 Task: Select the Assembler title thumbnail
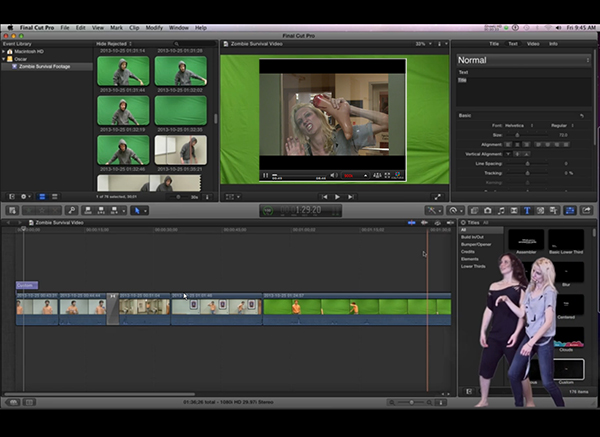526,241
